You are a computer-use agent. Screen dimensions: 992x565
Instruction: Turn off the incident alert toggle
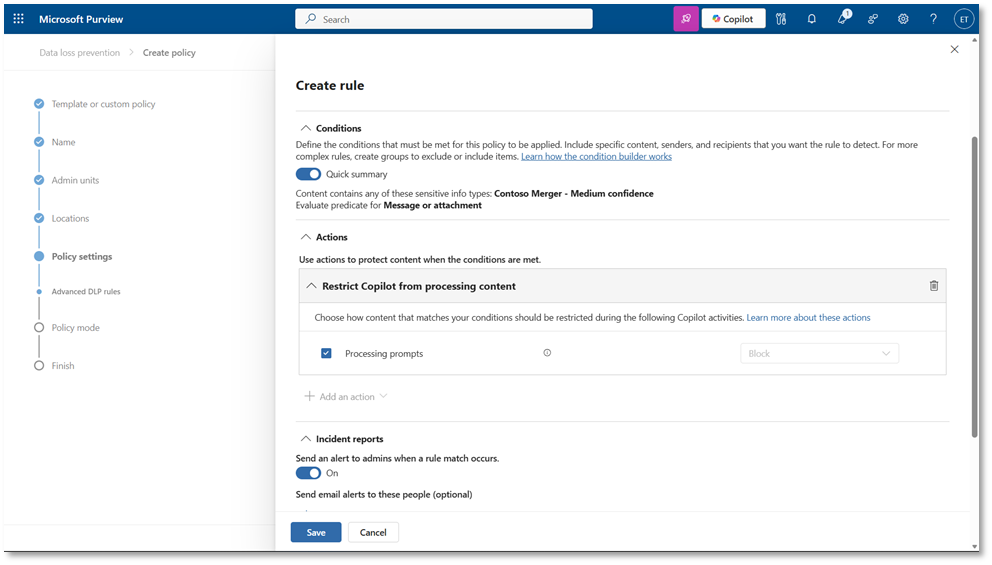tap(308, 473)
